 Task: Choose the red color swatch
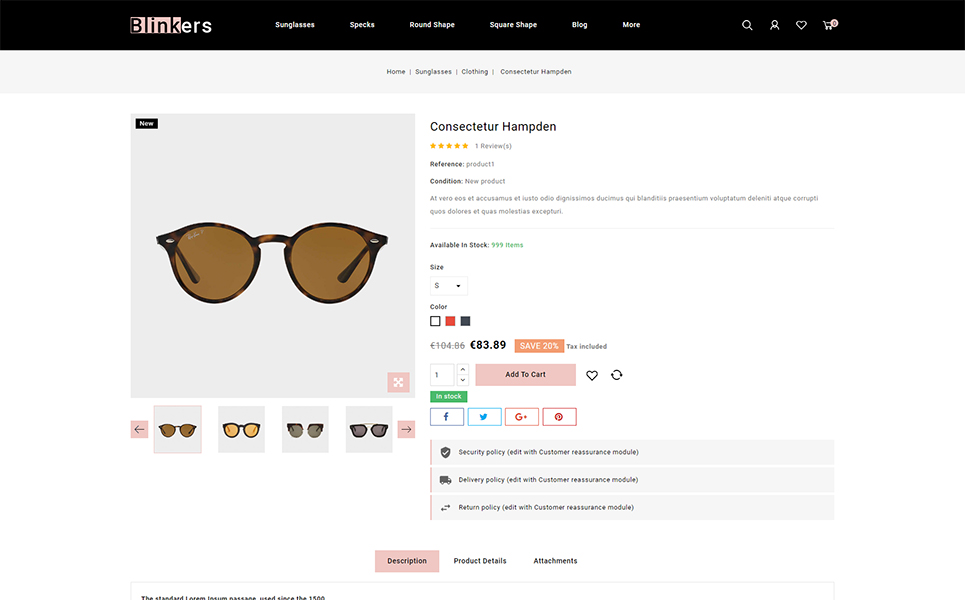click(450, 321)
